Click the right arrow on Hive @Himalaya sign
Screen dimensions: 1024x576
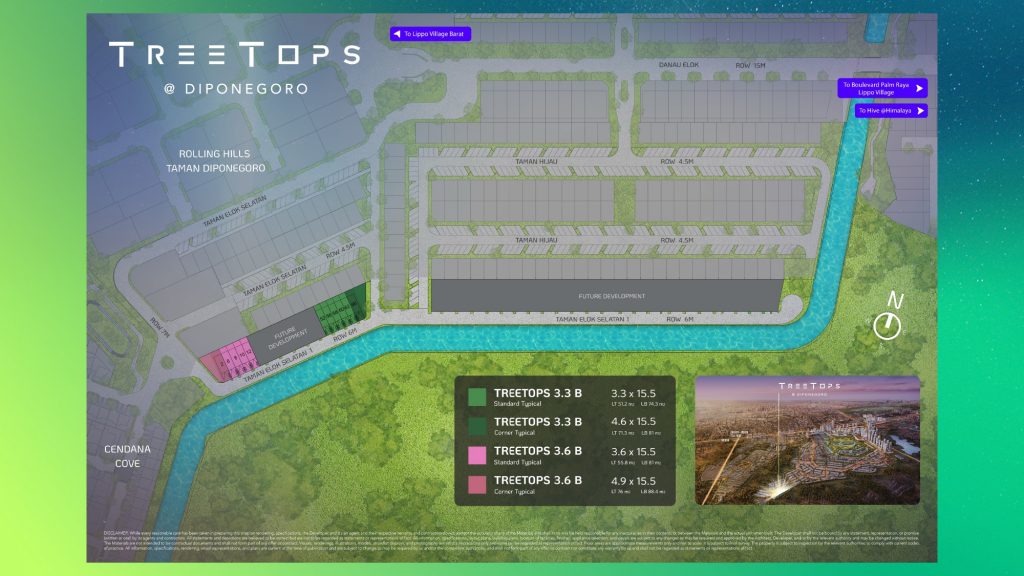(921, 111)
